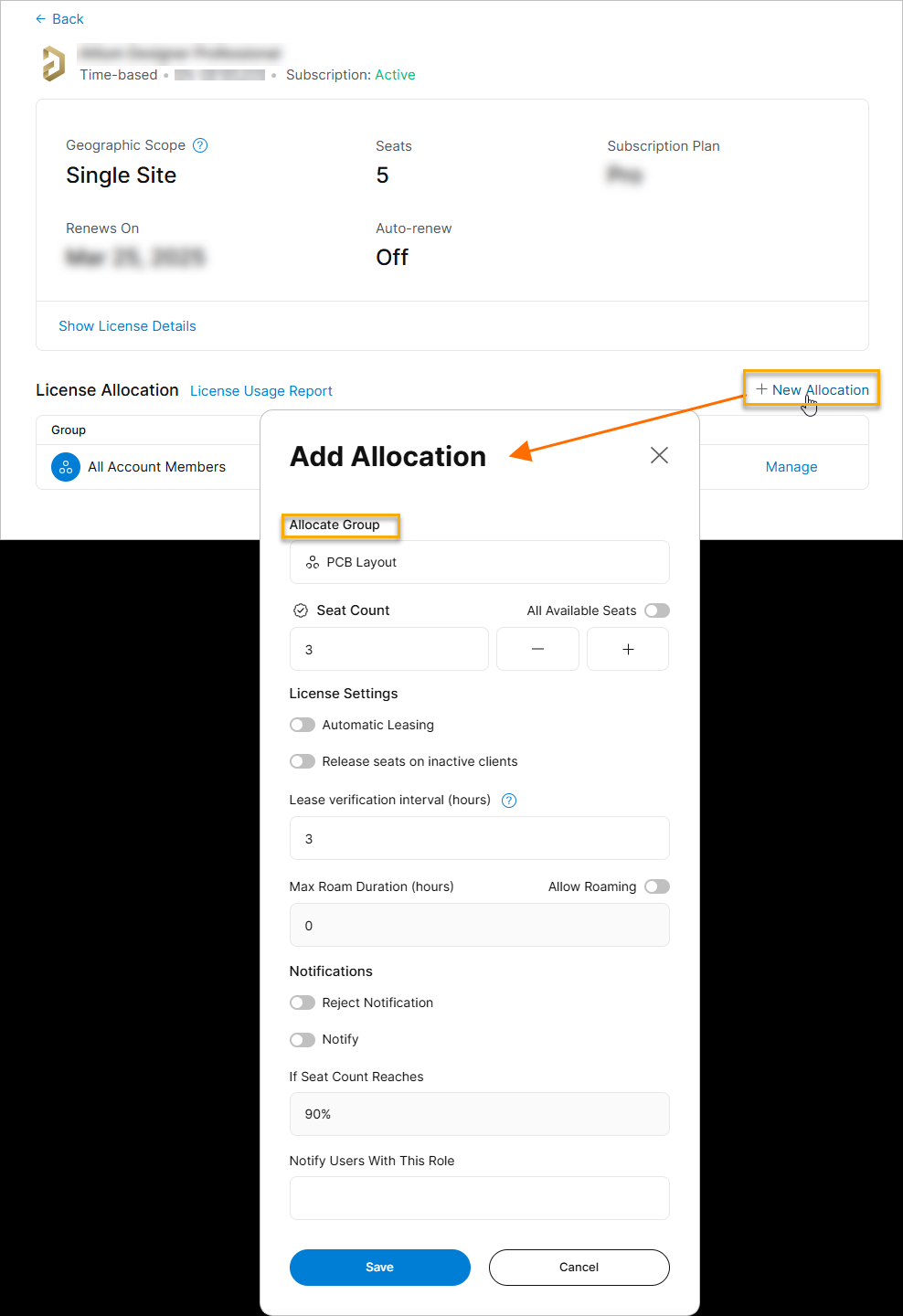The width and height of the screenshot is (903, 1316).
Task: Increase seat count with plus button
Action: (x=628, y=649)
